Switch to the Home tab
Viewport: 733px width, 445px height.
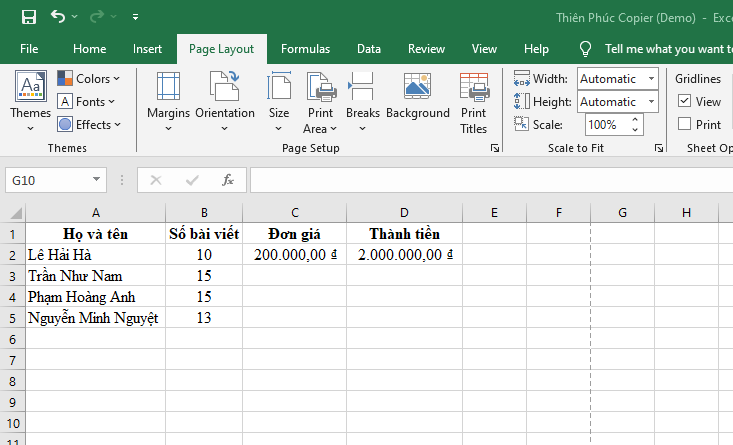[89, 49]
